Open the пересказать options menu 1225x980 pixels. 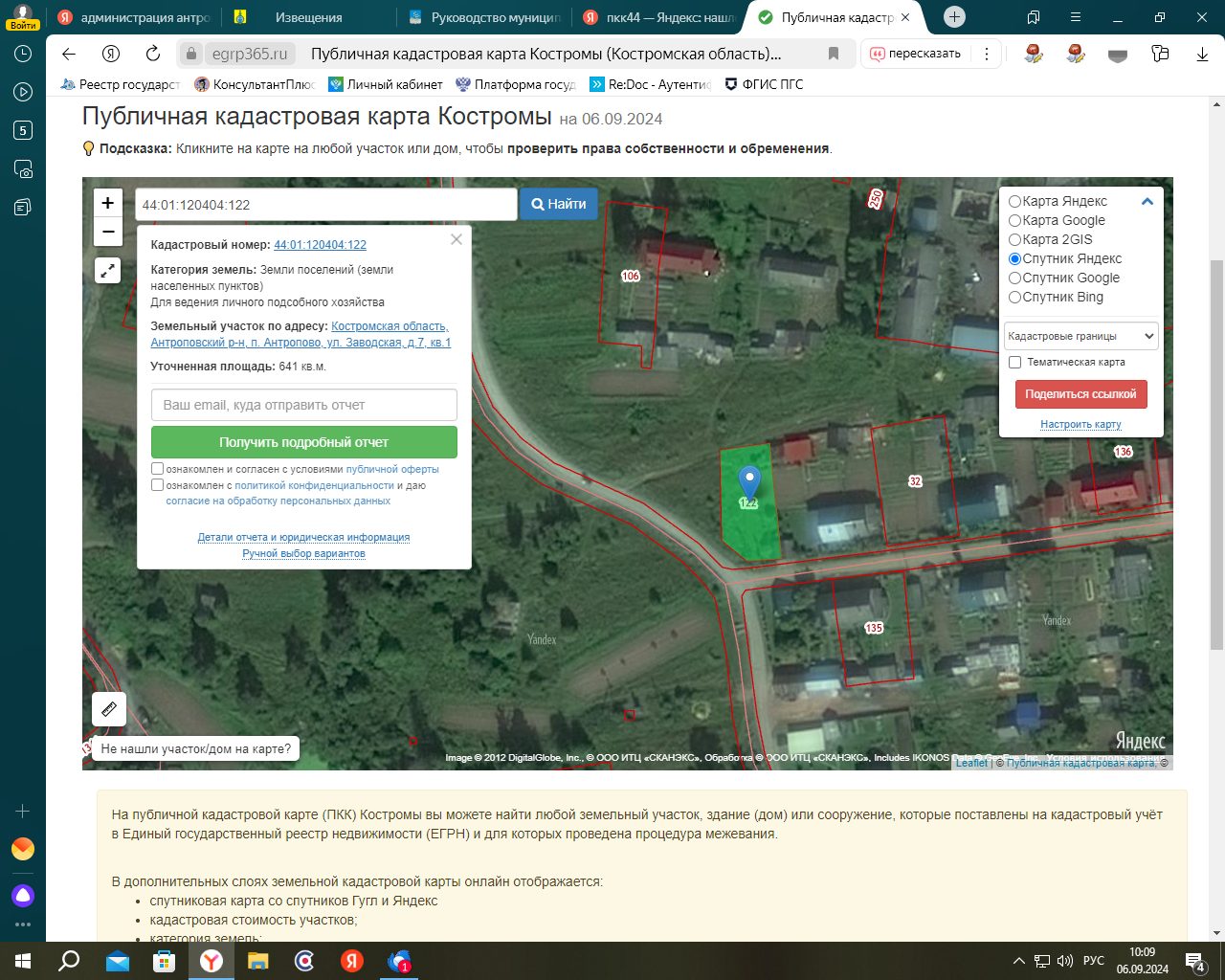(x=987, y=54)
